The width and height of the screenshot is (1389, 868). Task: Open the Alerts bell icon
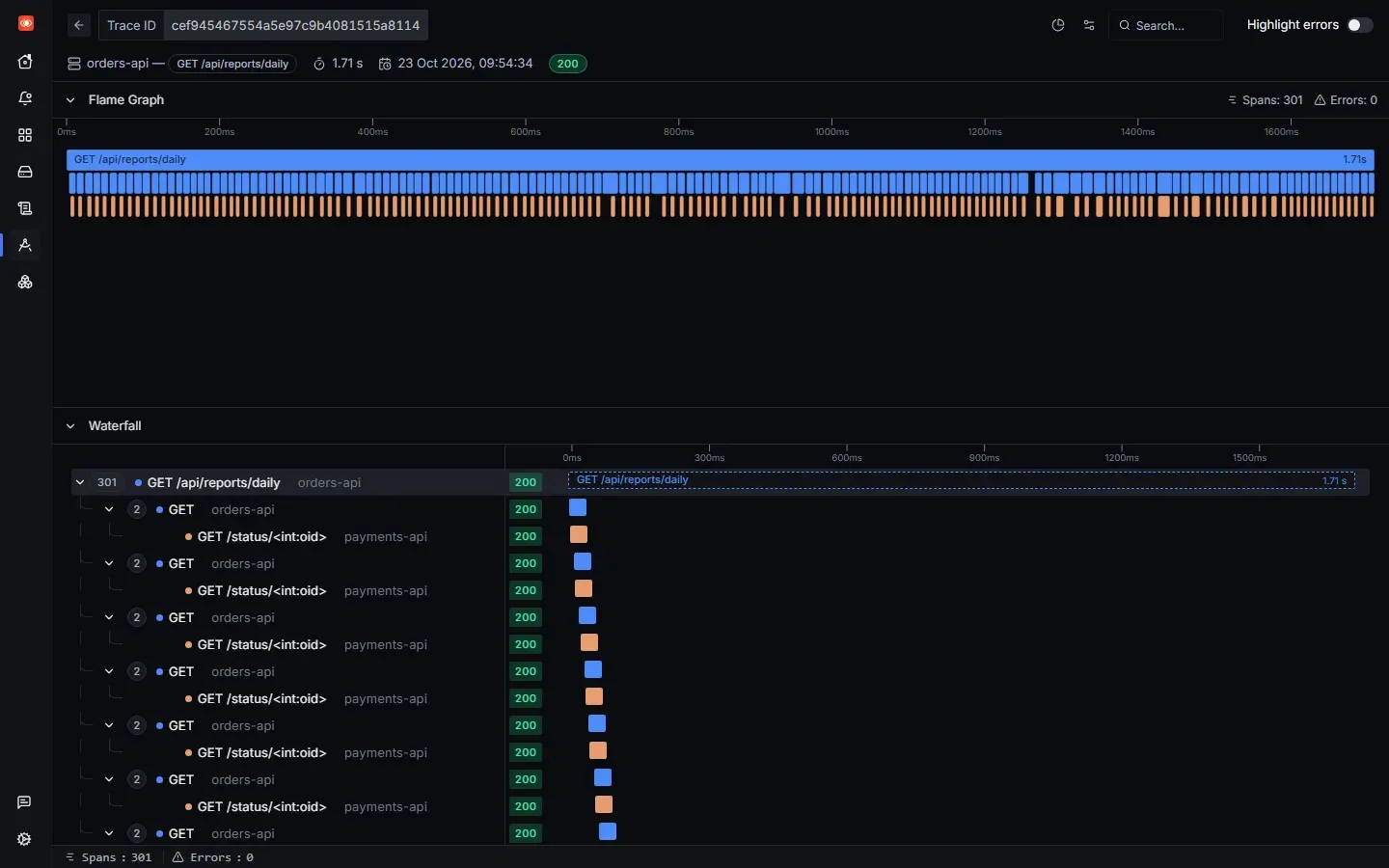click(25, 98)
